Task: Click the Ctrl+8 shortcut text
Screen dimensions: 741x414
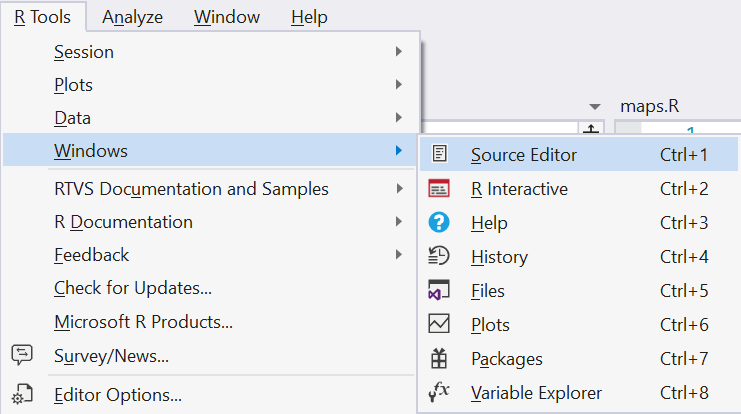Action: point(684,393)
